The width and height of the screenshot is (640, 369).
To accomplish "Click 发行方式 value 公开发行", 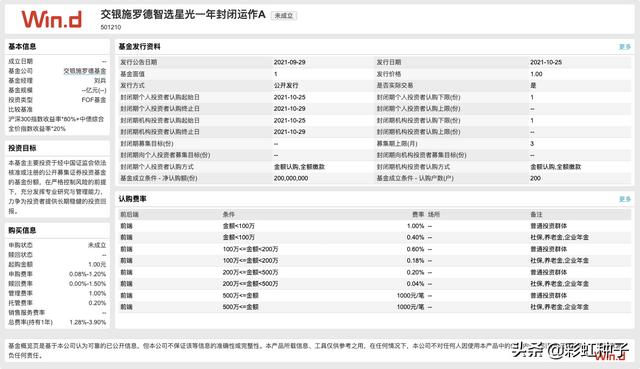I will point(286,86).
